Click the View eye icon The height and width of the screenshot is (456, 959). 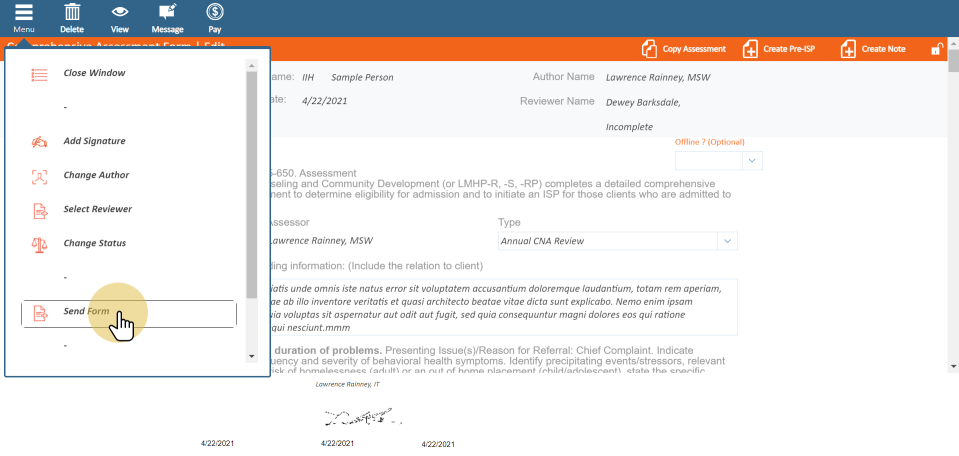tap(120, 13)
